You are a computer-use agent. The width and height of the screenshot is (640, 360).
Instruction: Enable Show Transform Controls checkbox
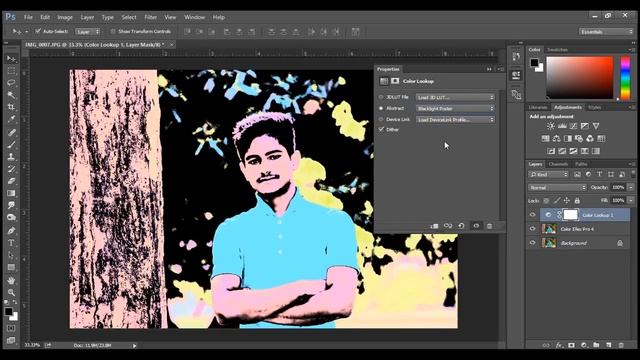pos(113,31)
